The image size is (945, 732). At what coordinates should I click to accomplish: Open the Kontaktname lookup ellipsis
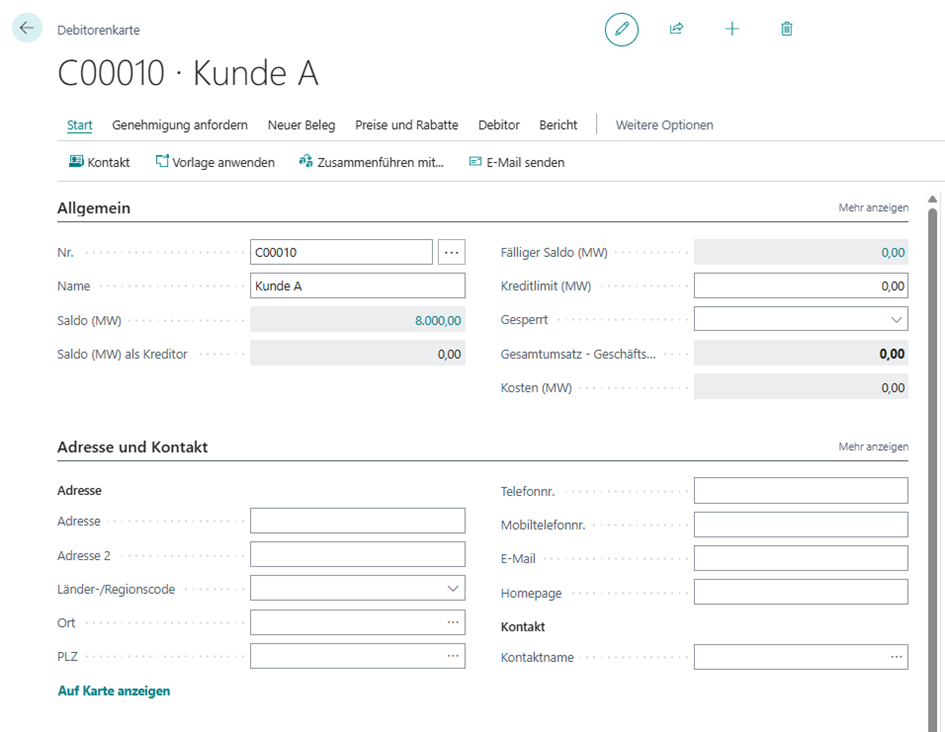[x=895, y=657]
